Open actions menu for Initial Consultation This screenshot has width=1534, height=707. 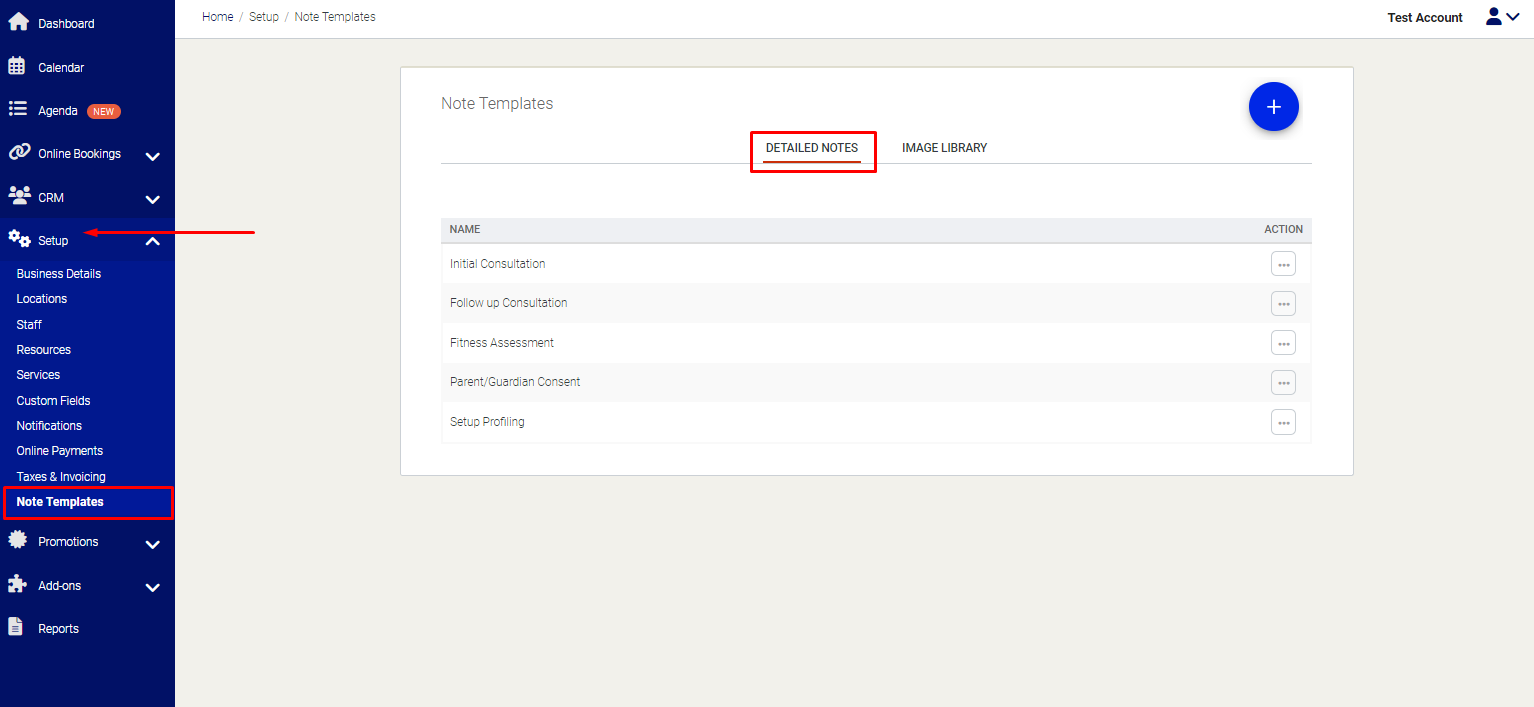1283,263
